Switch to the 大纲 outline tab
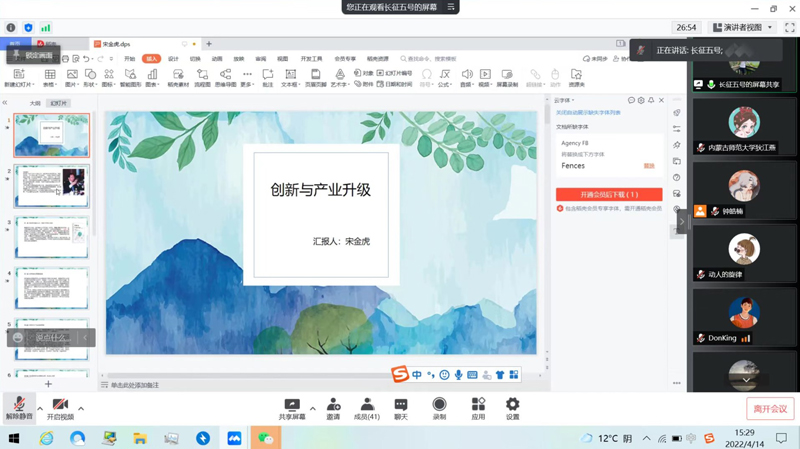 pos(35,103)
